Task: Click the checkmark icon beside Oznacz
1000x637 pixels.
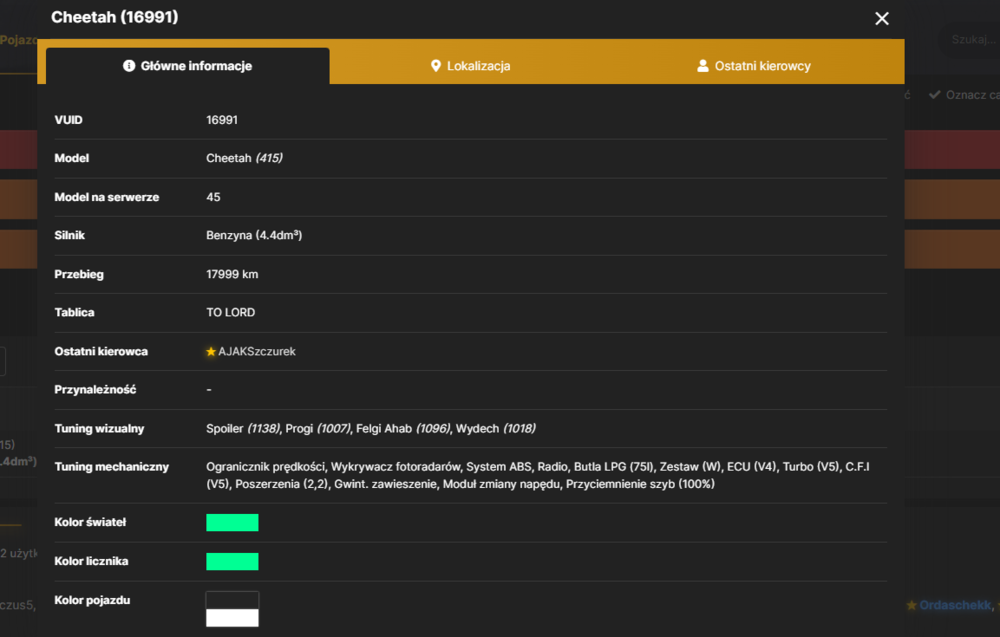Action: (934, 94)
